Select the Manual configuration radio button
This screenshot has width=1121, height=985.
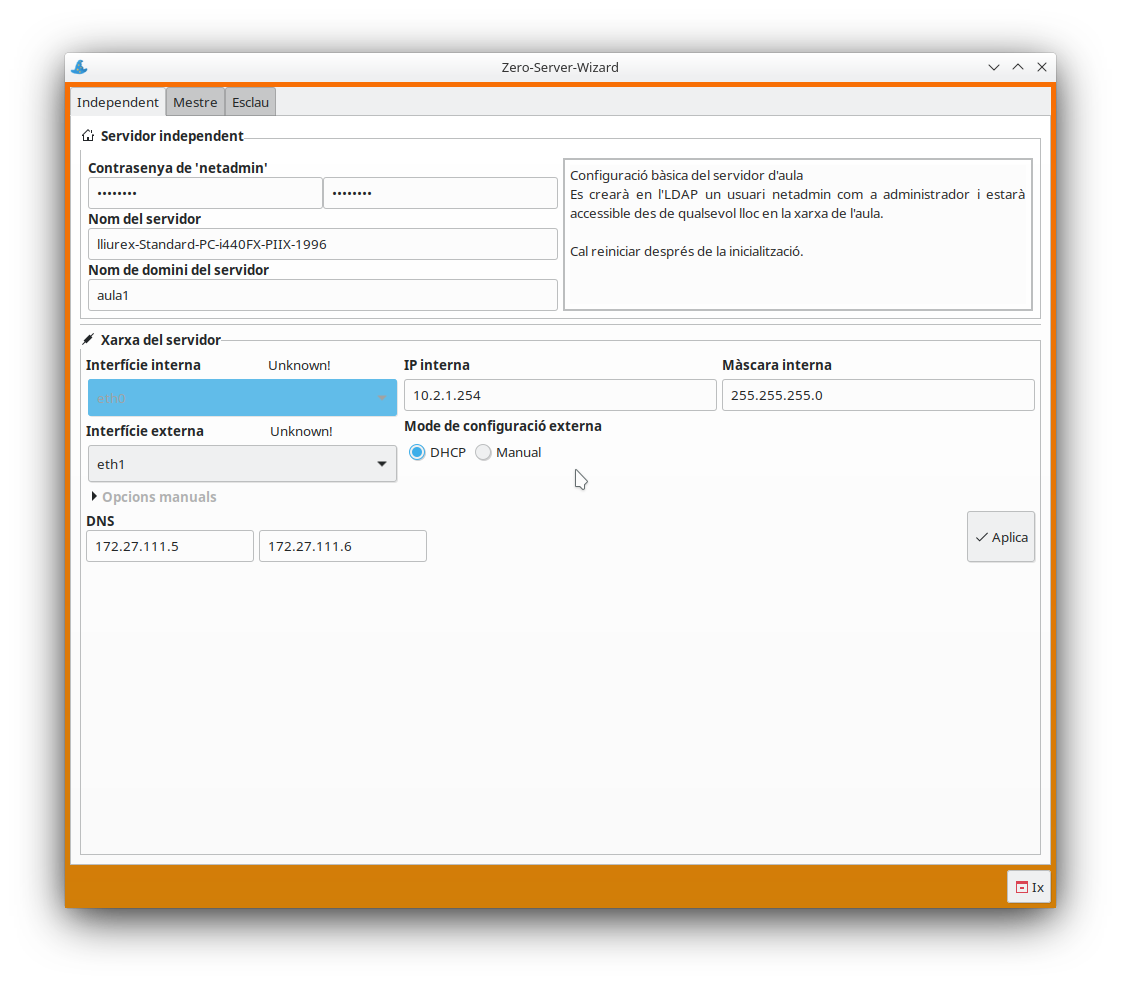point(484,452)
